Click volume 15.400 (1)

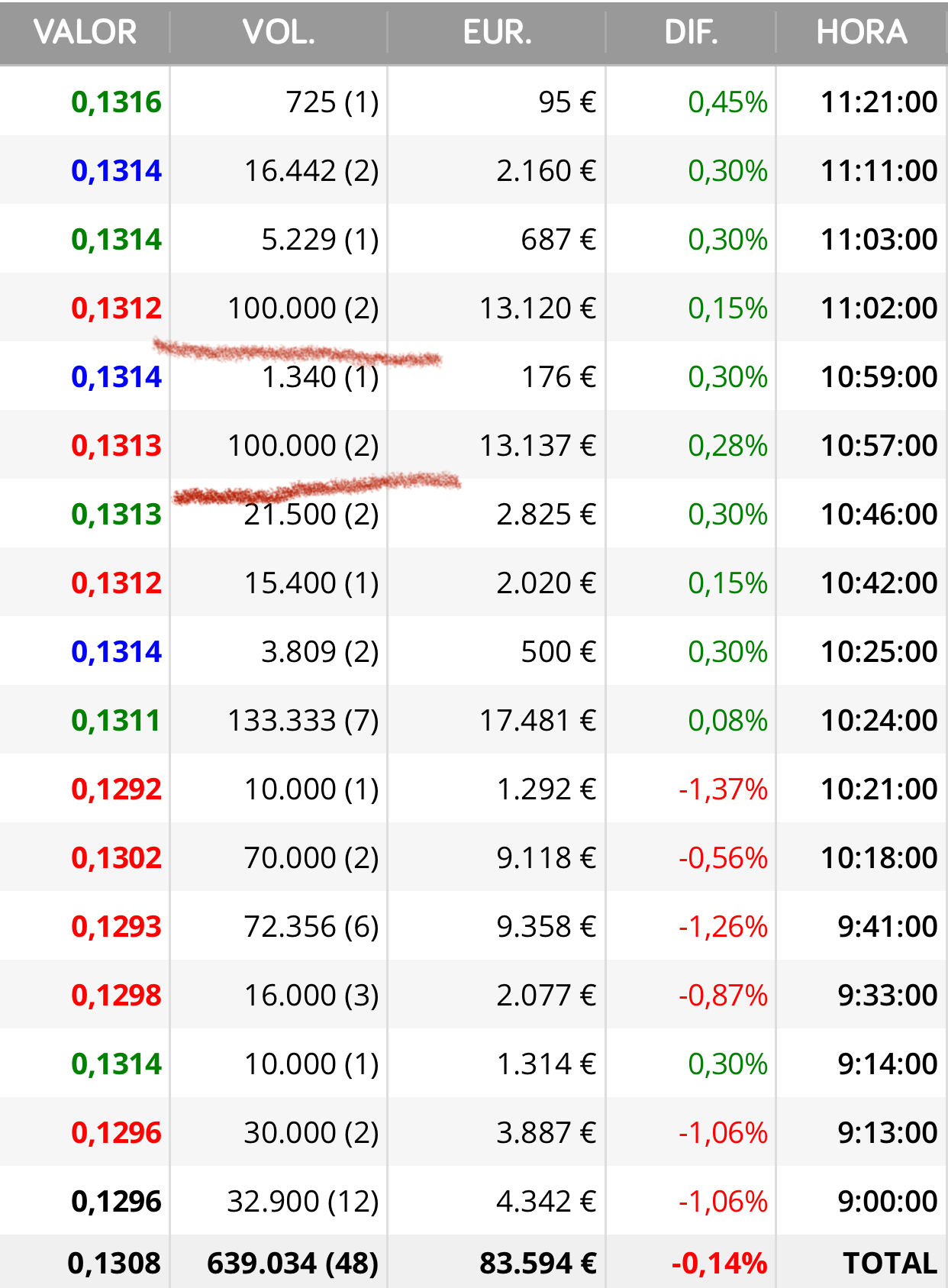pos(311,583)
